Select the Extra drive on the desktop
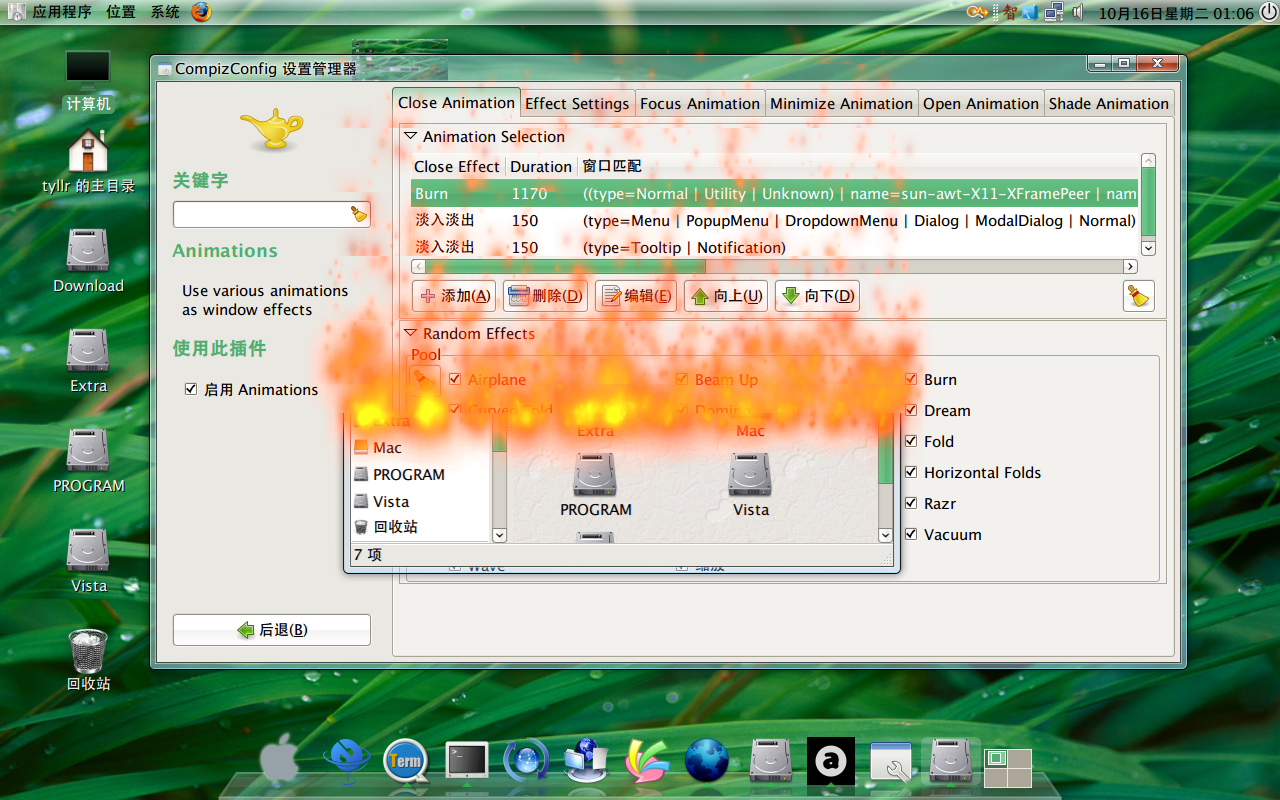The width and height of the screenshot is (1280, 800). pos(88,360)
